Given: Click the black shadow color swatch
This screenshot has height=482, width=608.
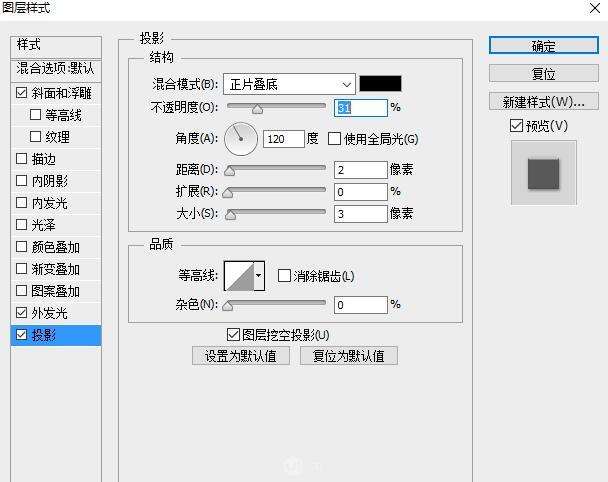Looking at the screenshot, I should (x=380, y=84).
